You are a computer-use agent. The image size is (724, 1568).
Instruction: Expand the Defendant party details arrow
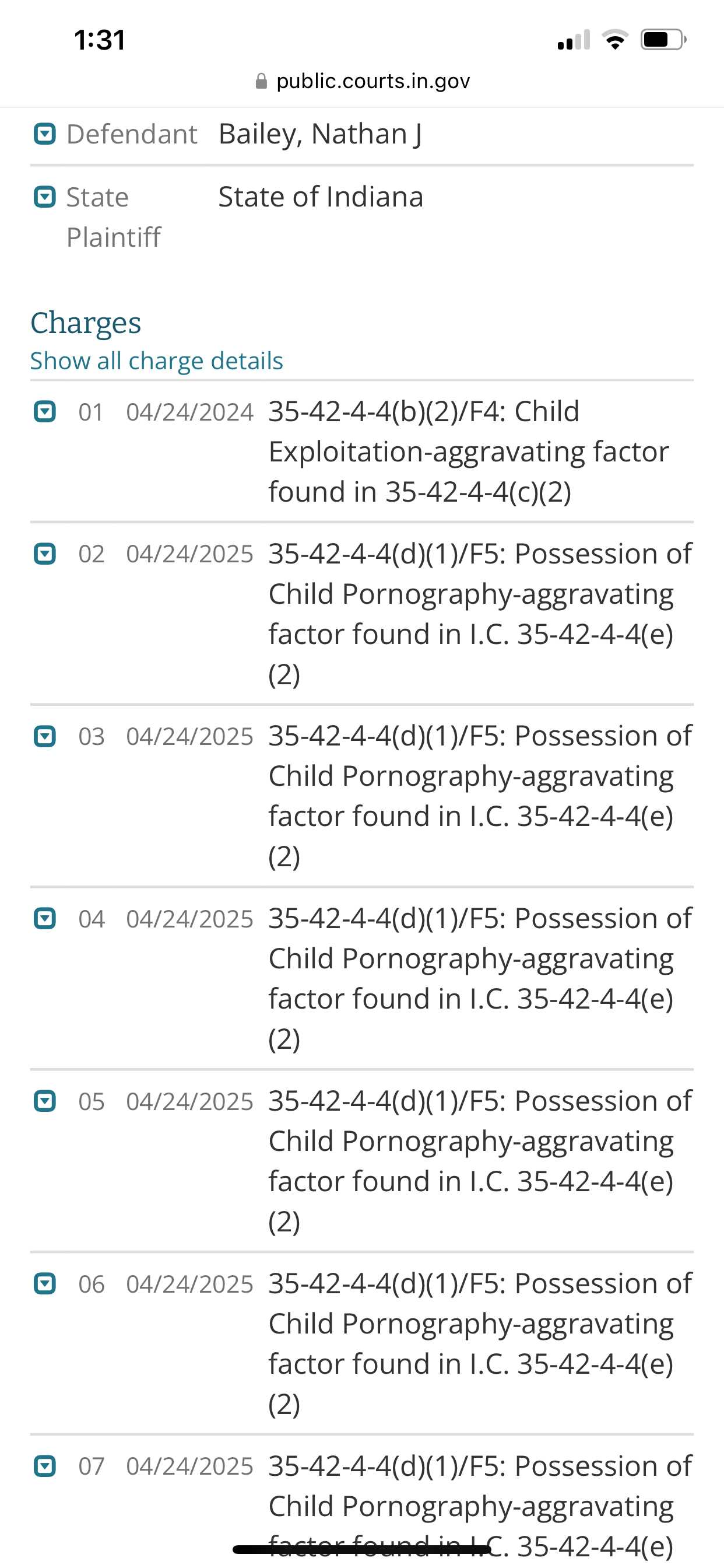(44, 134)
